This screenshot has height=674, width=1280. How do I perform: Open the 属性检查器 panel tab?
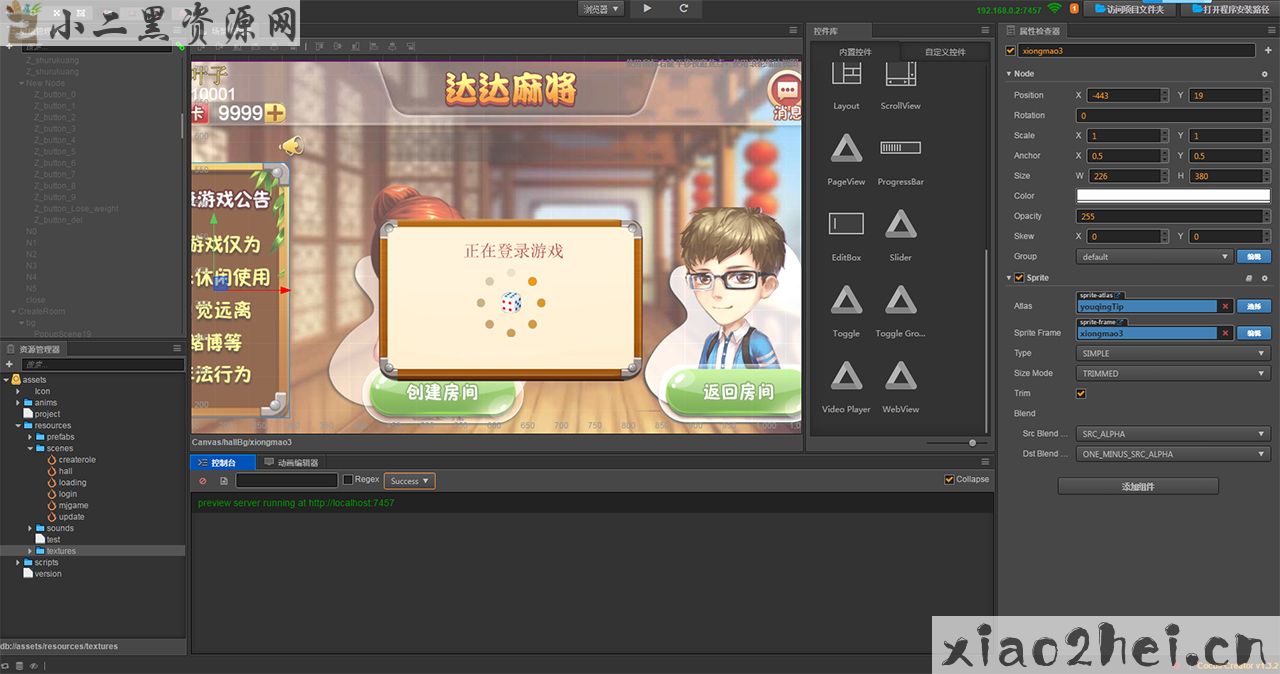coord(1034,31)
